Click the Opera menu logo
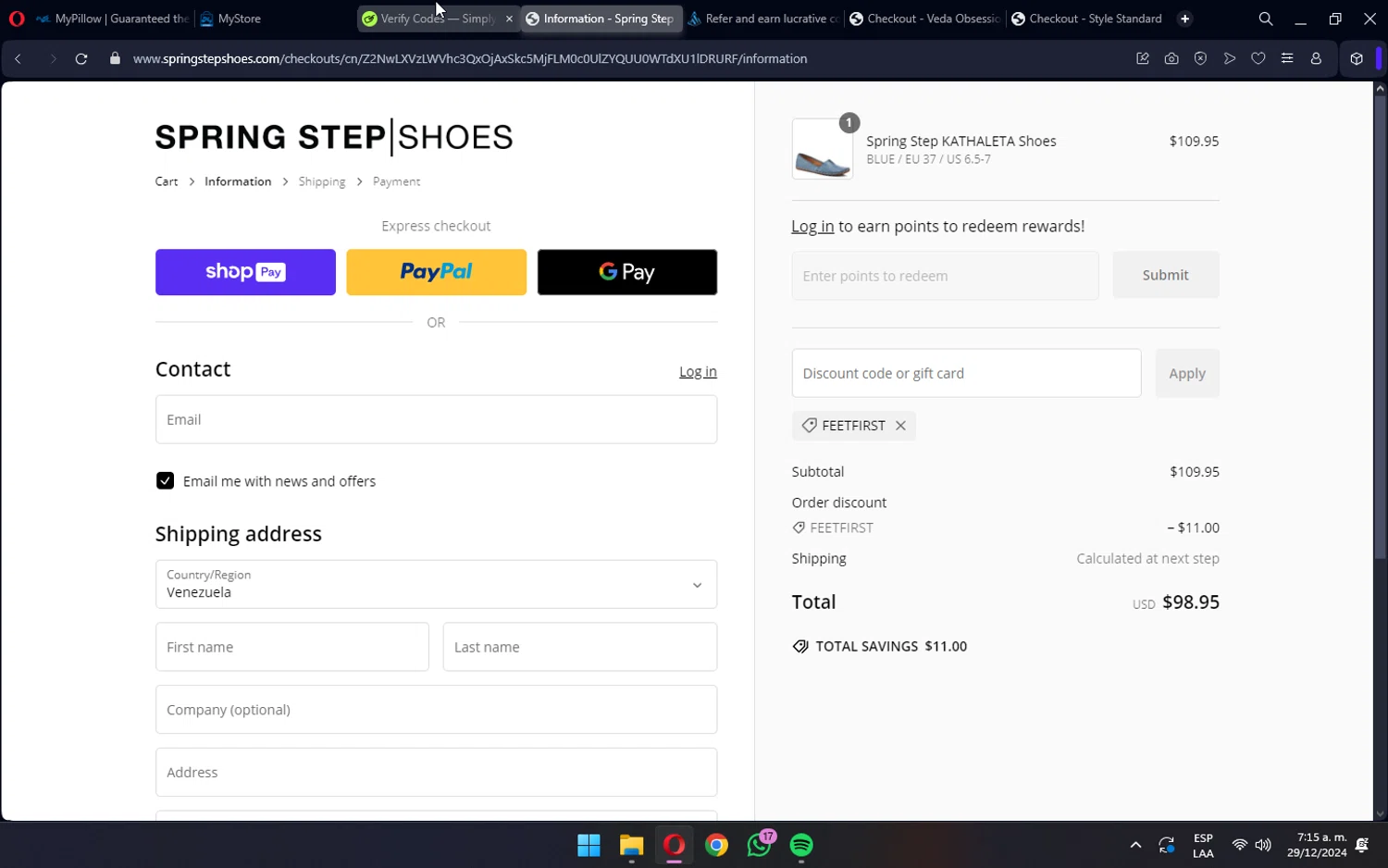Screen dimensions: 1388x868 click(x=17, y=19)
